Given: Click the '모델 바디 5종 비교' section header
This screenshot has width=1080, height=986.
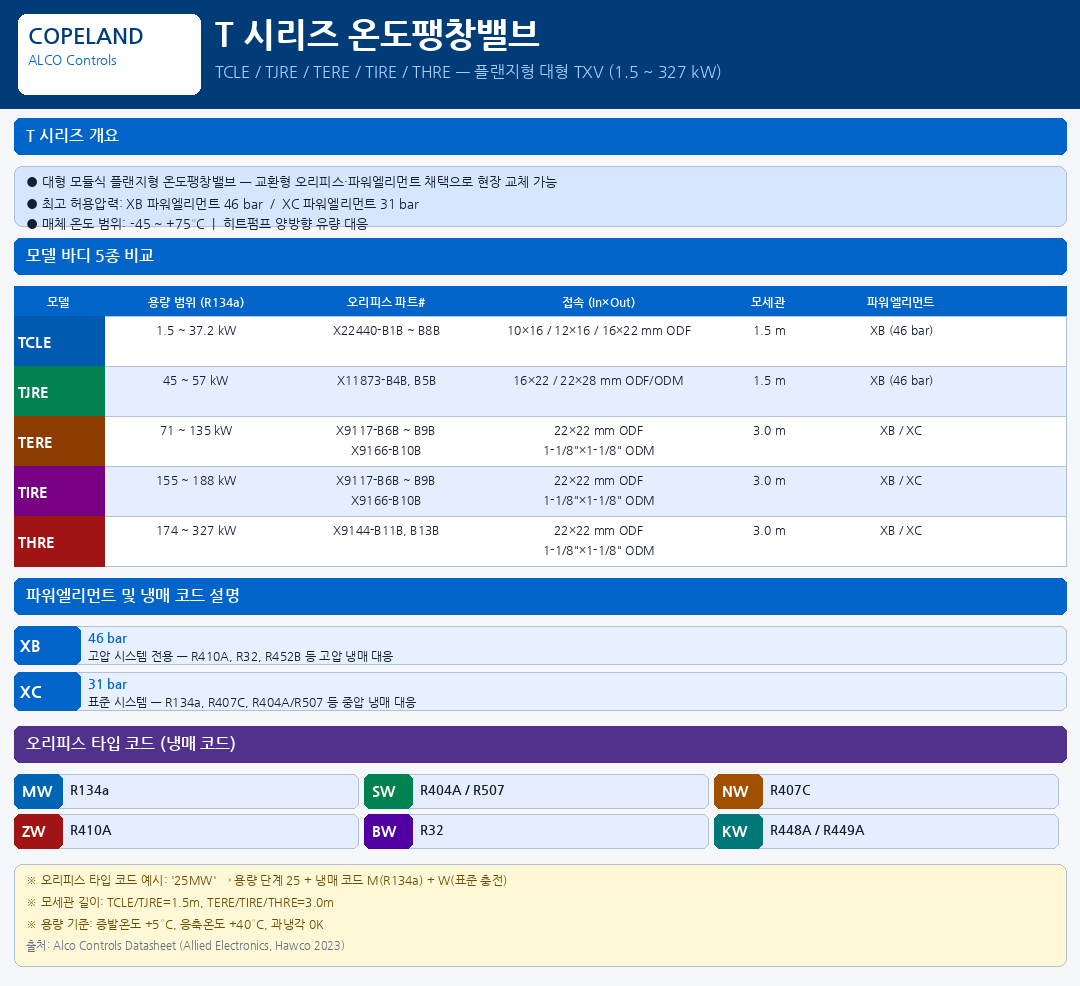Looking at the screenshot, I should tap(540, 256).
